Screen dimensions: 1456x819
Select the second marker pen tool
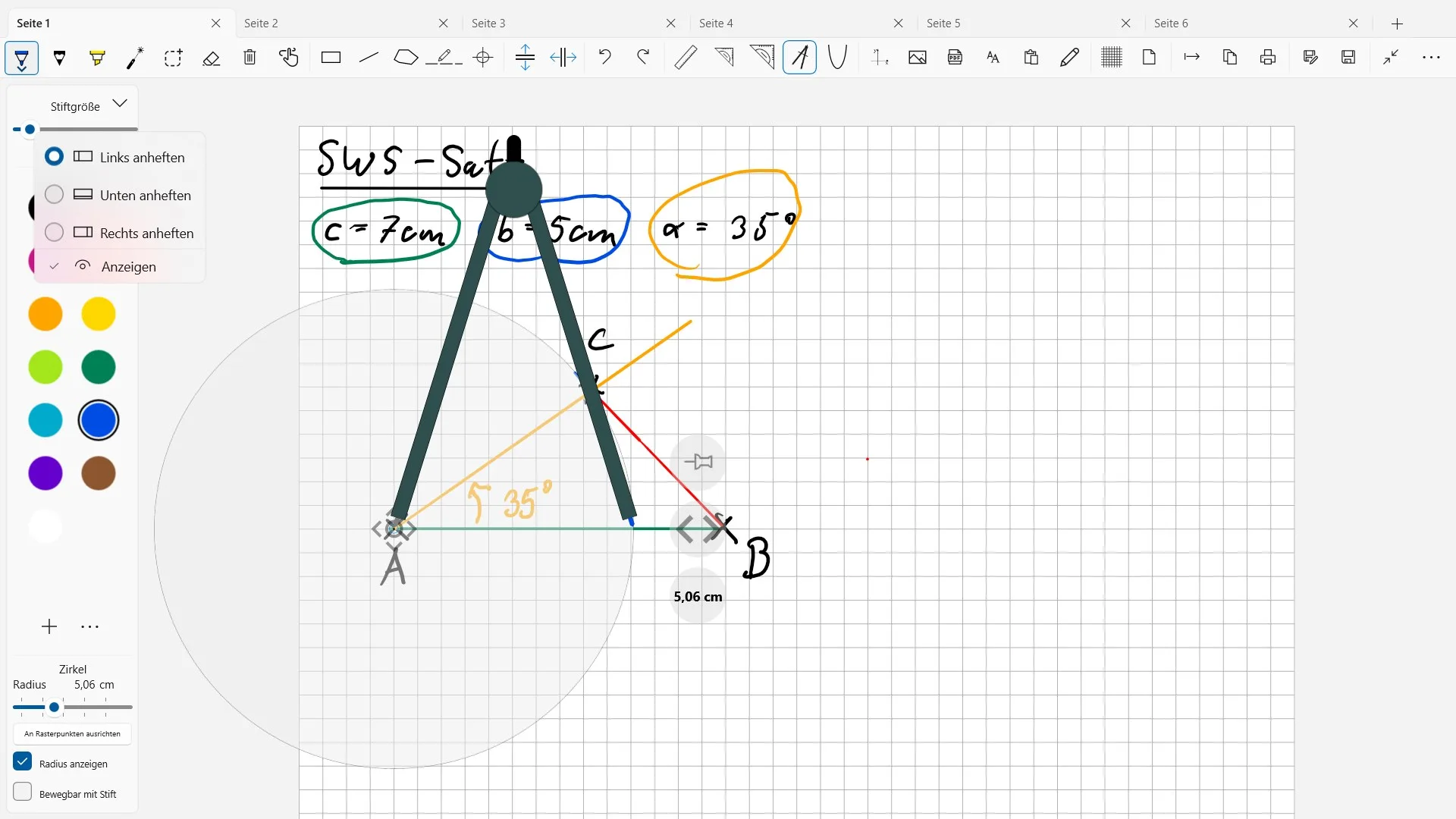pyautogui.click(x=59, y=58)
